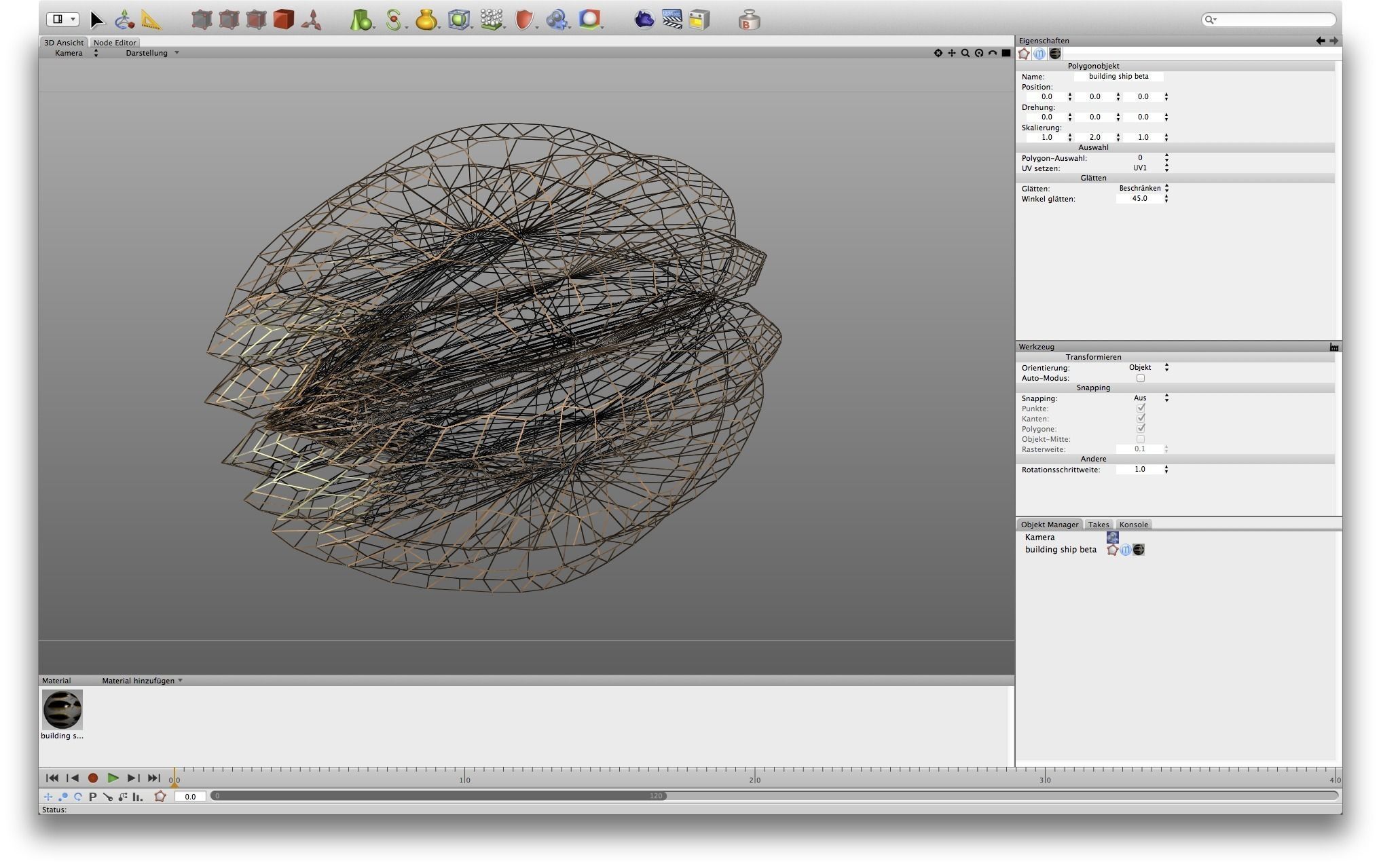Click the clapperboard render animation icon
This screenshot has width=1381, height=868.
click(671, 19)
